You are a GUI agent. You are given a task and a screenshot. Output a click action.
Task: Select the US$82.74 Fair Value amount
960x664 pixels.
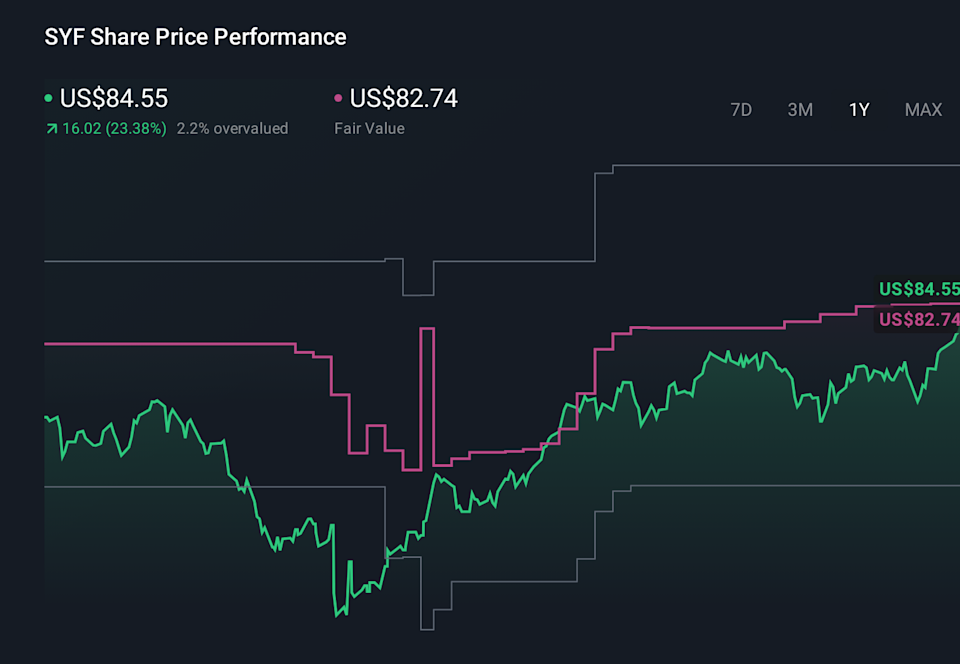pyautogui.click(x=403, y=98)
